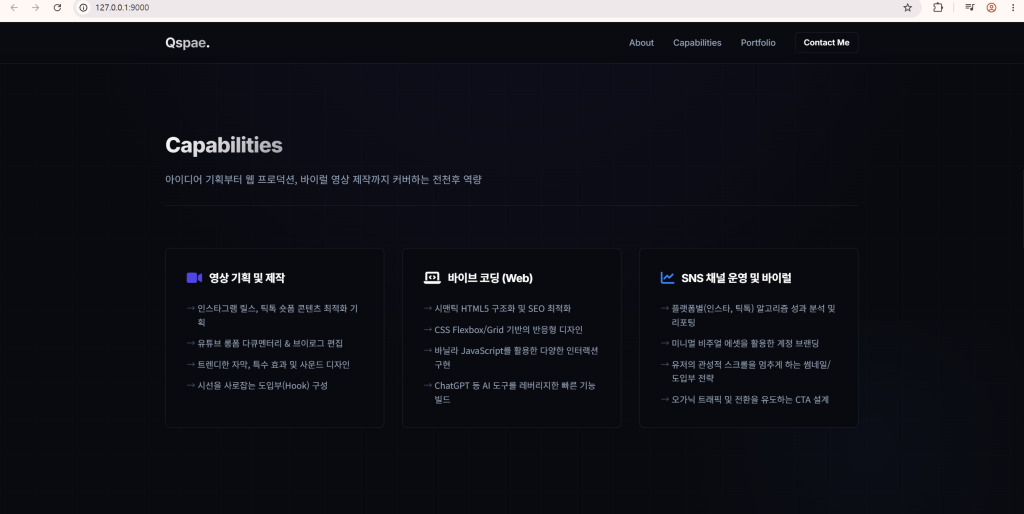Click the Contact Me button
The height and width of the screenshot is (514, 1024).
pos(826,42)
